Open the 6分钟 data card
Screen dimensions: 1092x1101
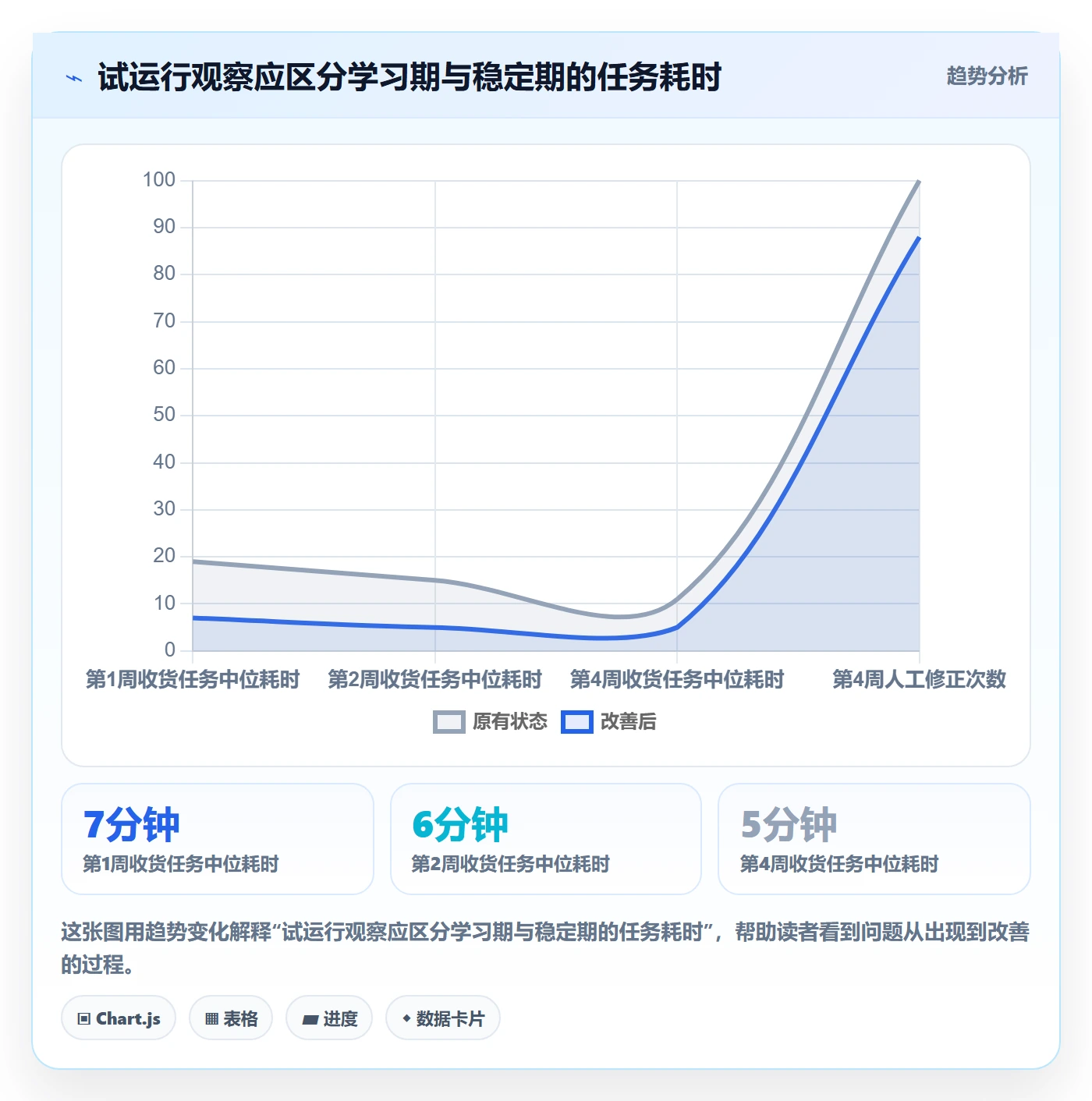[546, 839]
